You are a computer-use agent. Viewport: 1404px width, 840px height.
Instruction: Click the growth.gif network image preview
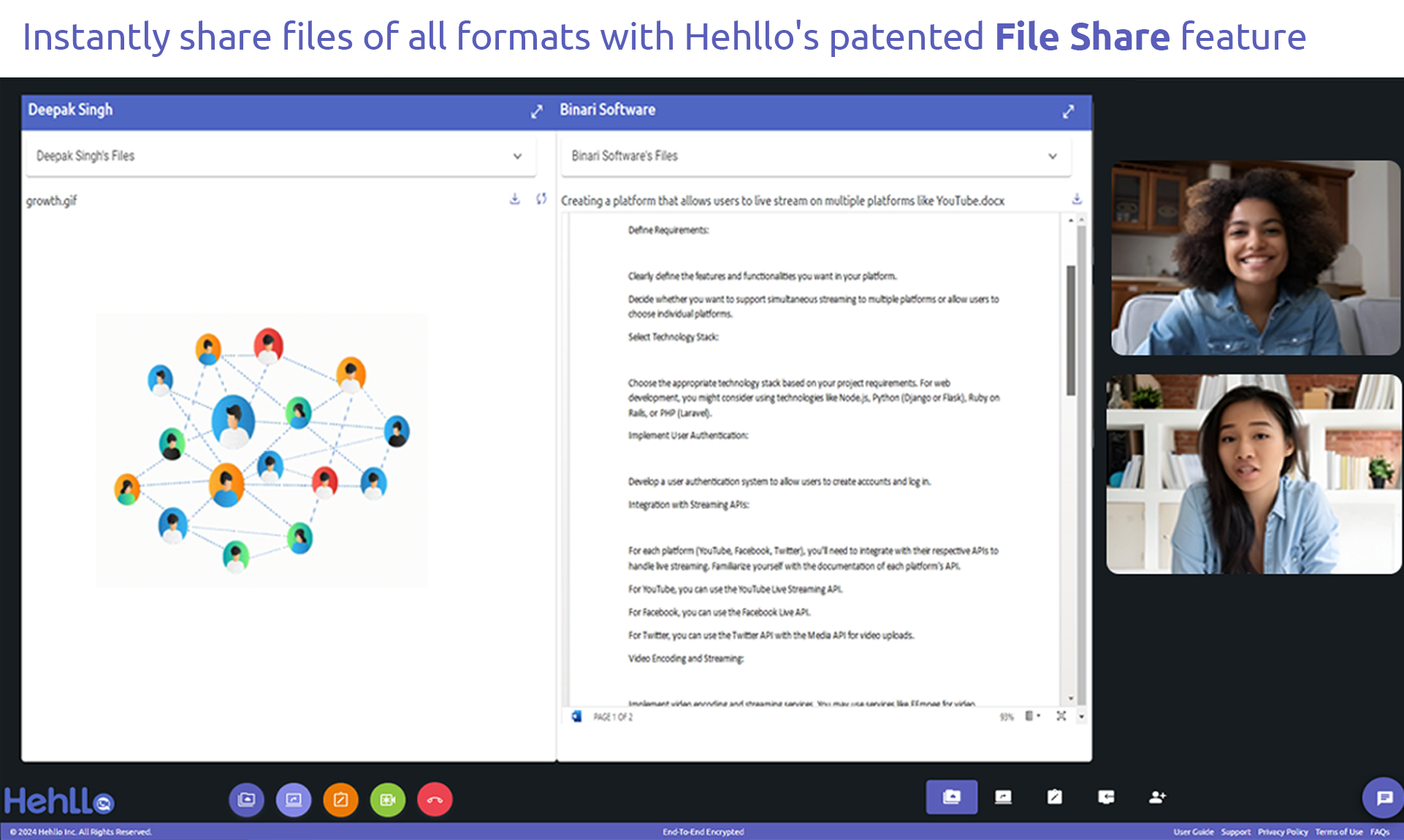tap(262, 451)
